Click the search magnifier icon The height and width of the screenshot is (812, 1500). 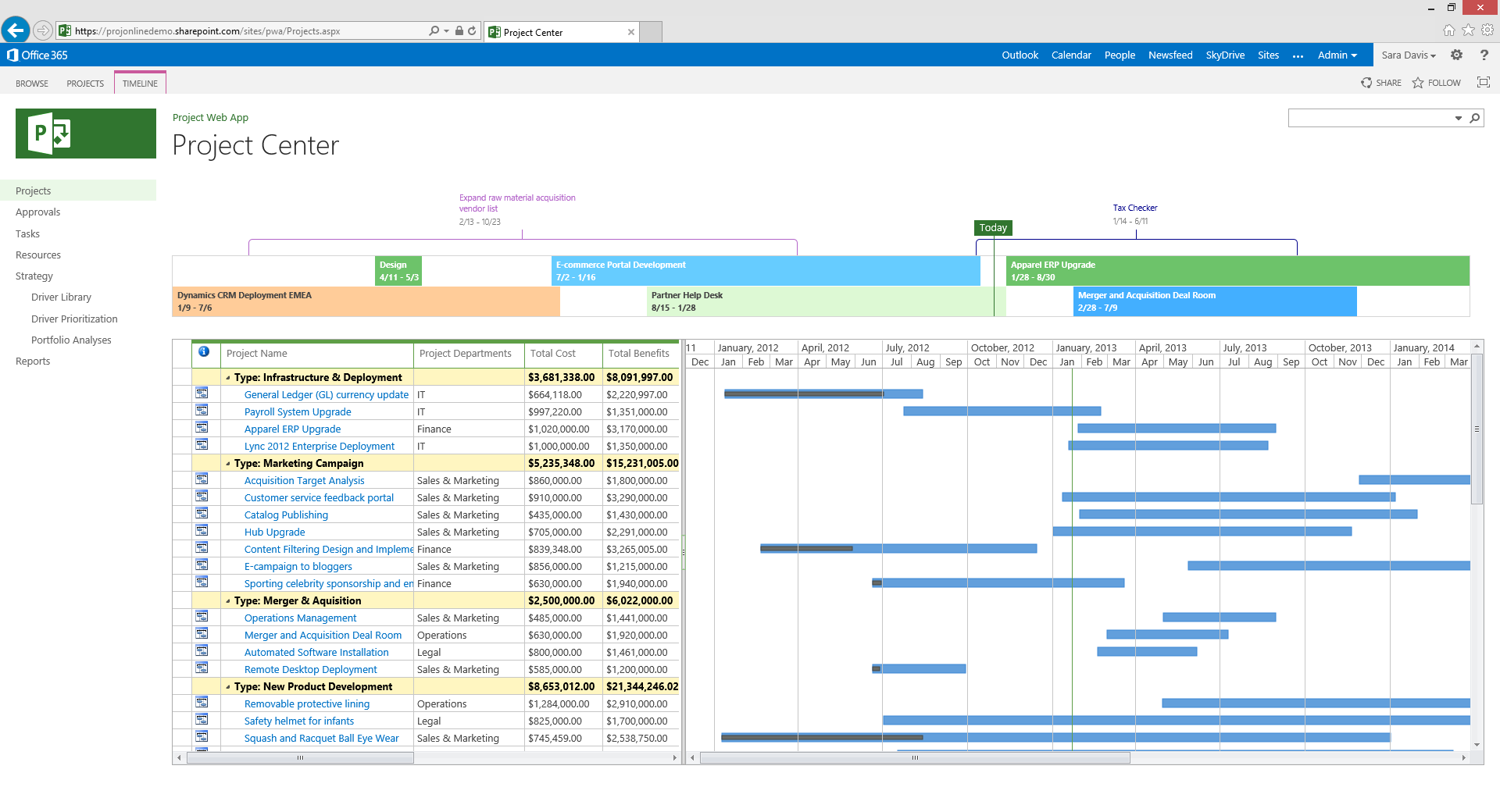pos(1474,119)
